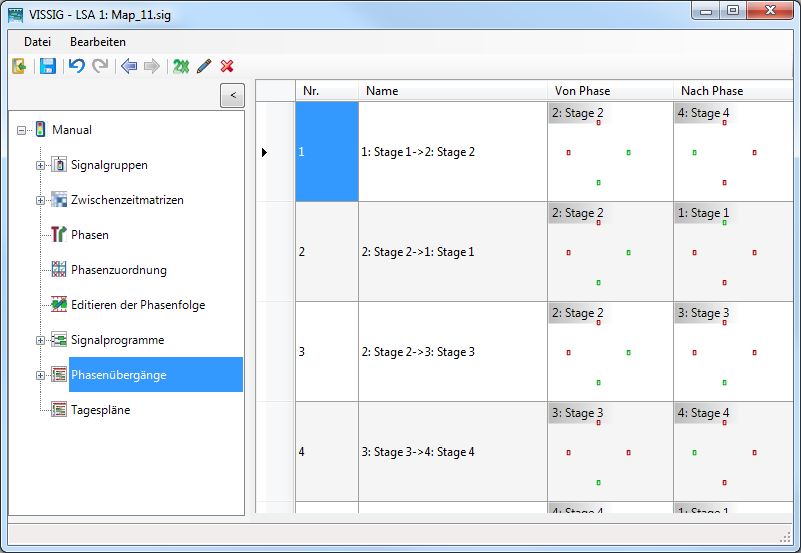Click the pencil edit icon
Screen dimensions: 801x553
point(204,66)
